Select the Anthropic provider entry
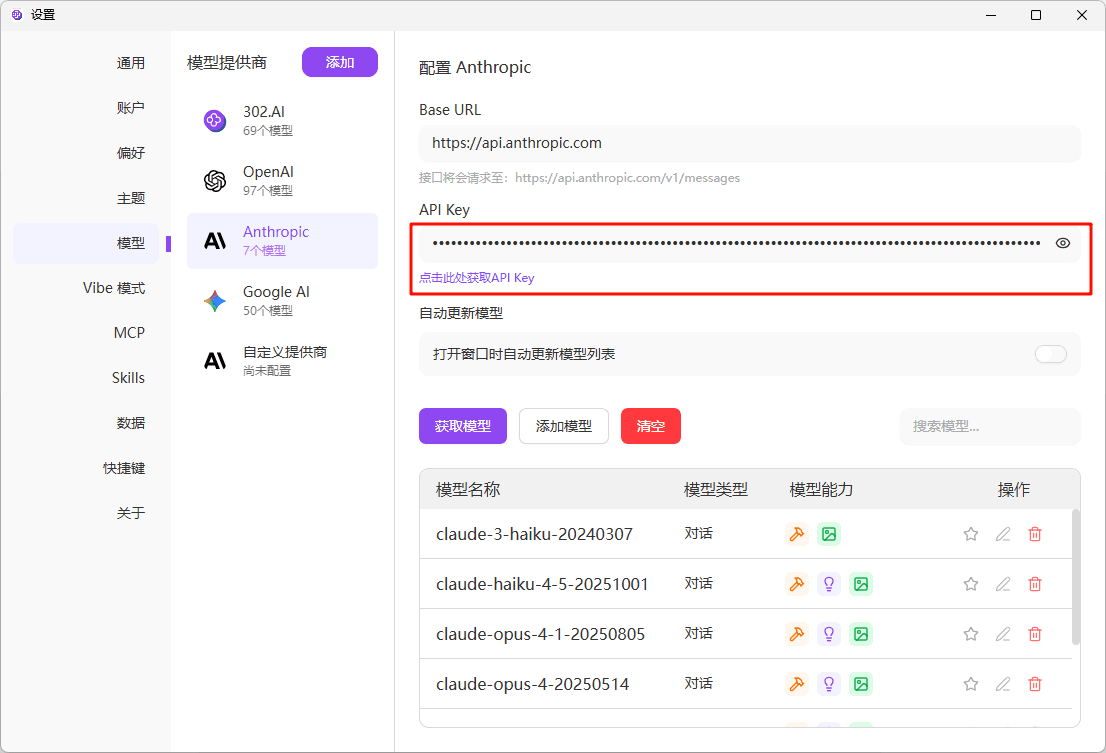 (282, 240)
